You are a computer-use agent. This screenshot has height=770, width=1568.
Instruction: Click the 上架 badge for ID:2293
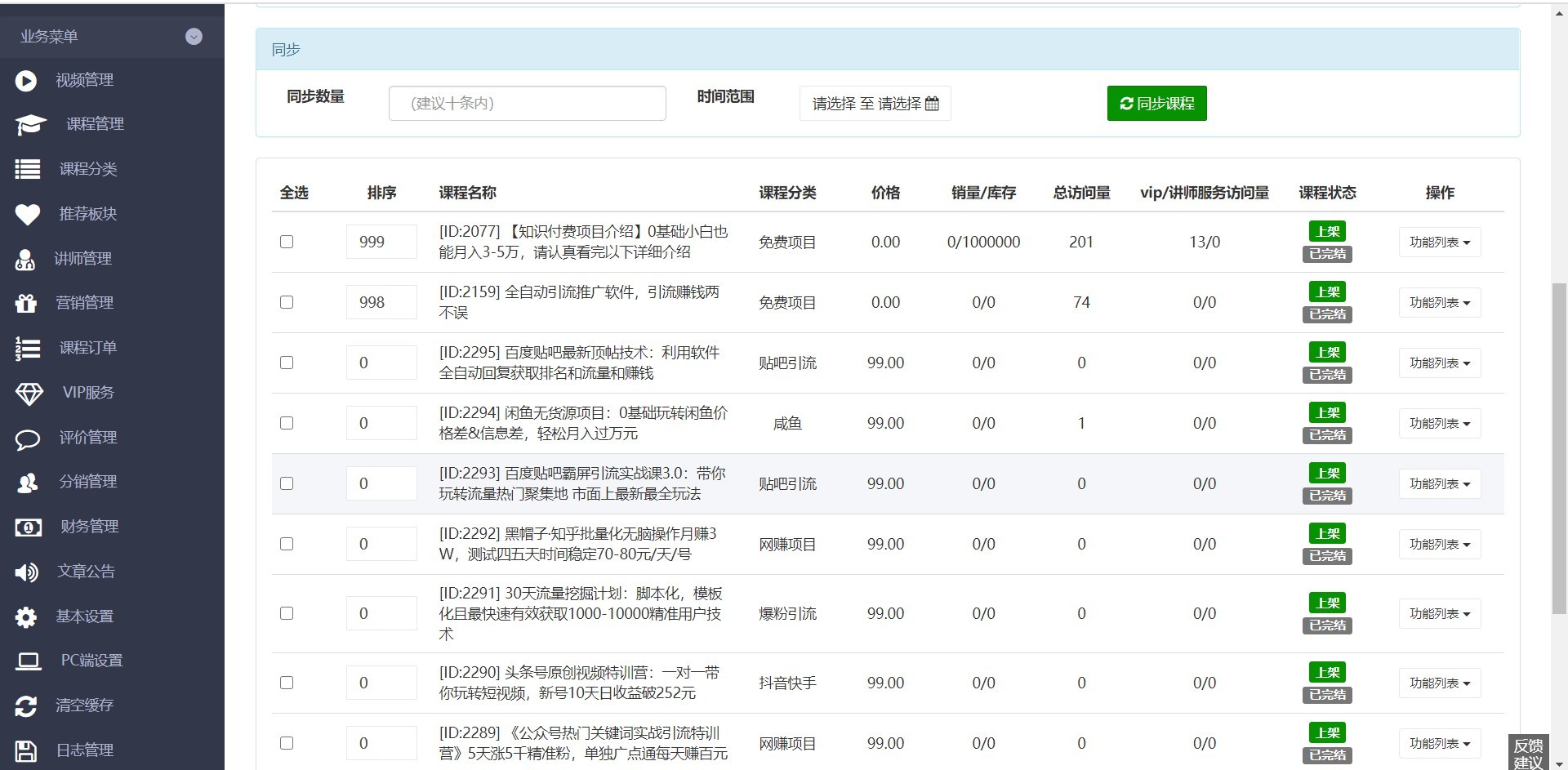(1327, 474)
